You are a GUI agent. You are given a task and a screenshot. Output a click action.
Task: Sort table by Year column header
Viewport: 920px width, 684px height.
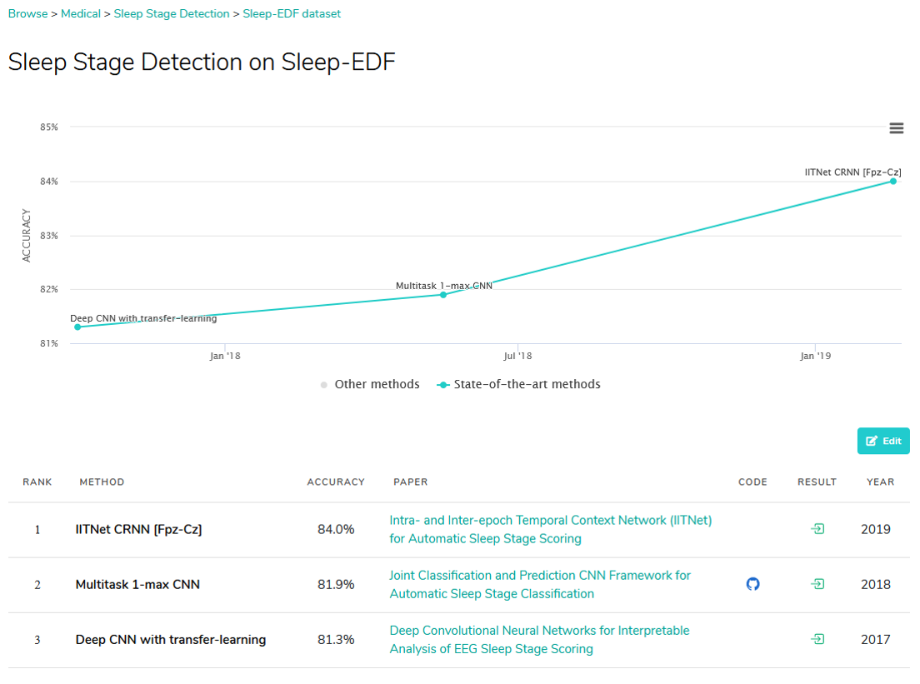pyautogui.click(x=880, y=482)
